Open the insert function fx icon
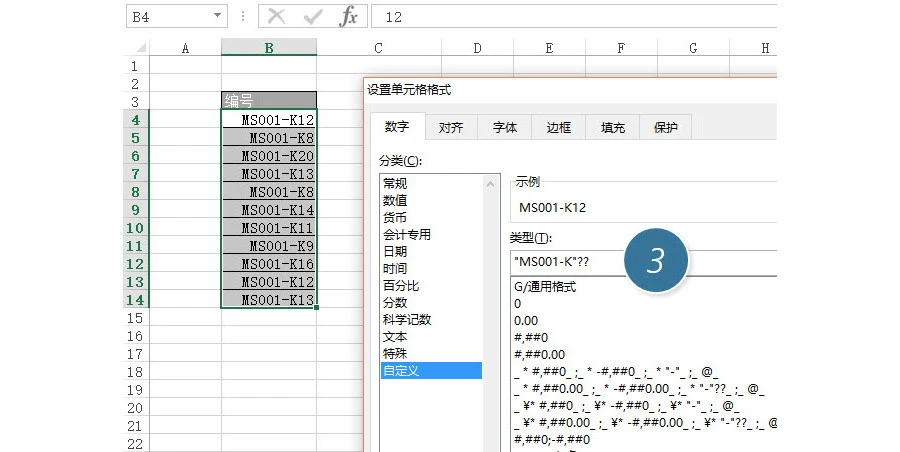The image size is (900, 452). coord(348,17)
